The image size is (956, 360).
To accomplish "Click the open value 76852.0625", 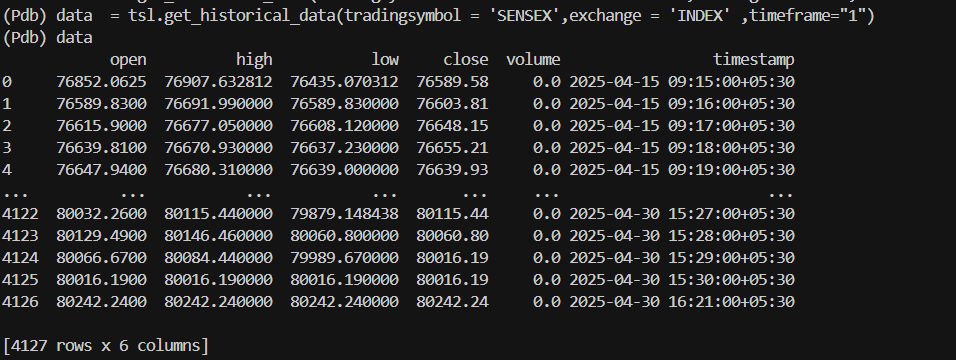I will (101, 82).
